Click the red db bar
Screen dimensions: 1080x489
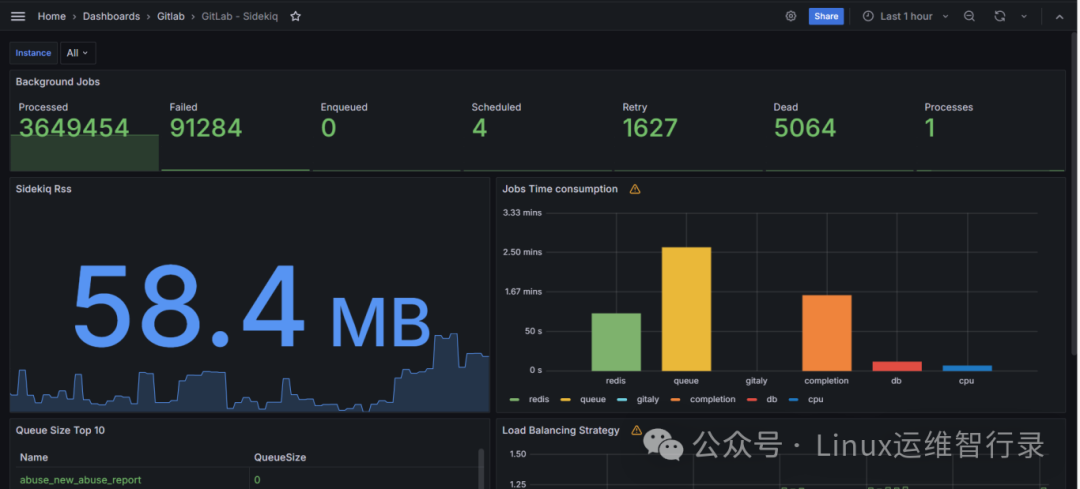click(x=897, y=366)
